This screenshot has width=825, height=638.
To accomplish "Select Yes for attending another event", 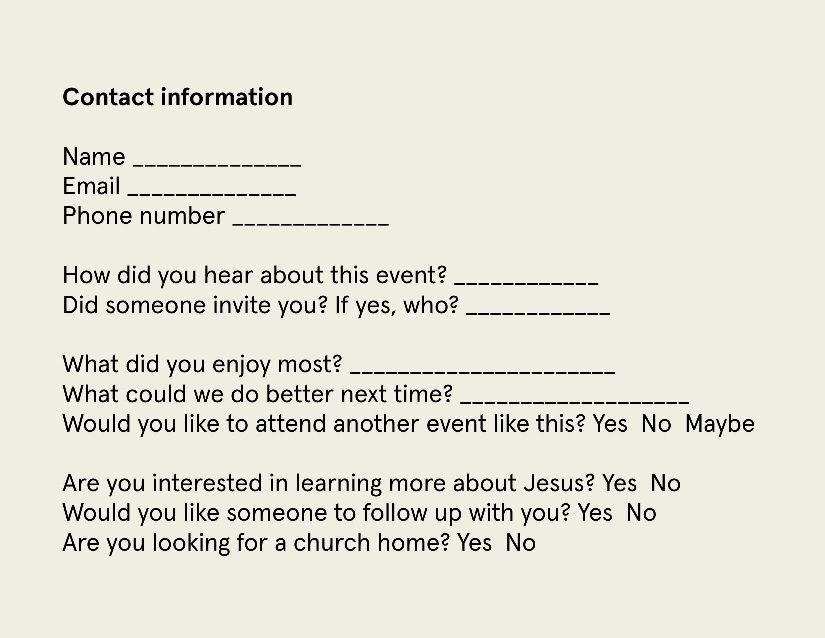I will [610, 424].
